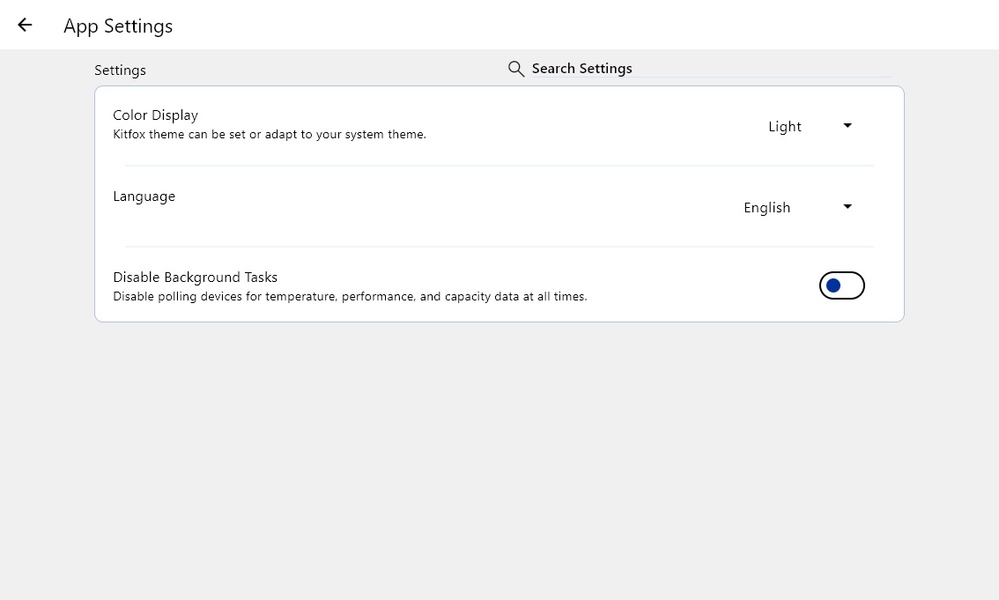The width and height of the screenshot is (999, 600).
Task: Click the polling devices description text
Action: (x=349, y=296)
